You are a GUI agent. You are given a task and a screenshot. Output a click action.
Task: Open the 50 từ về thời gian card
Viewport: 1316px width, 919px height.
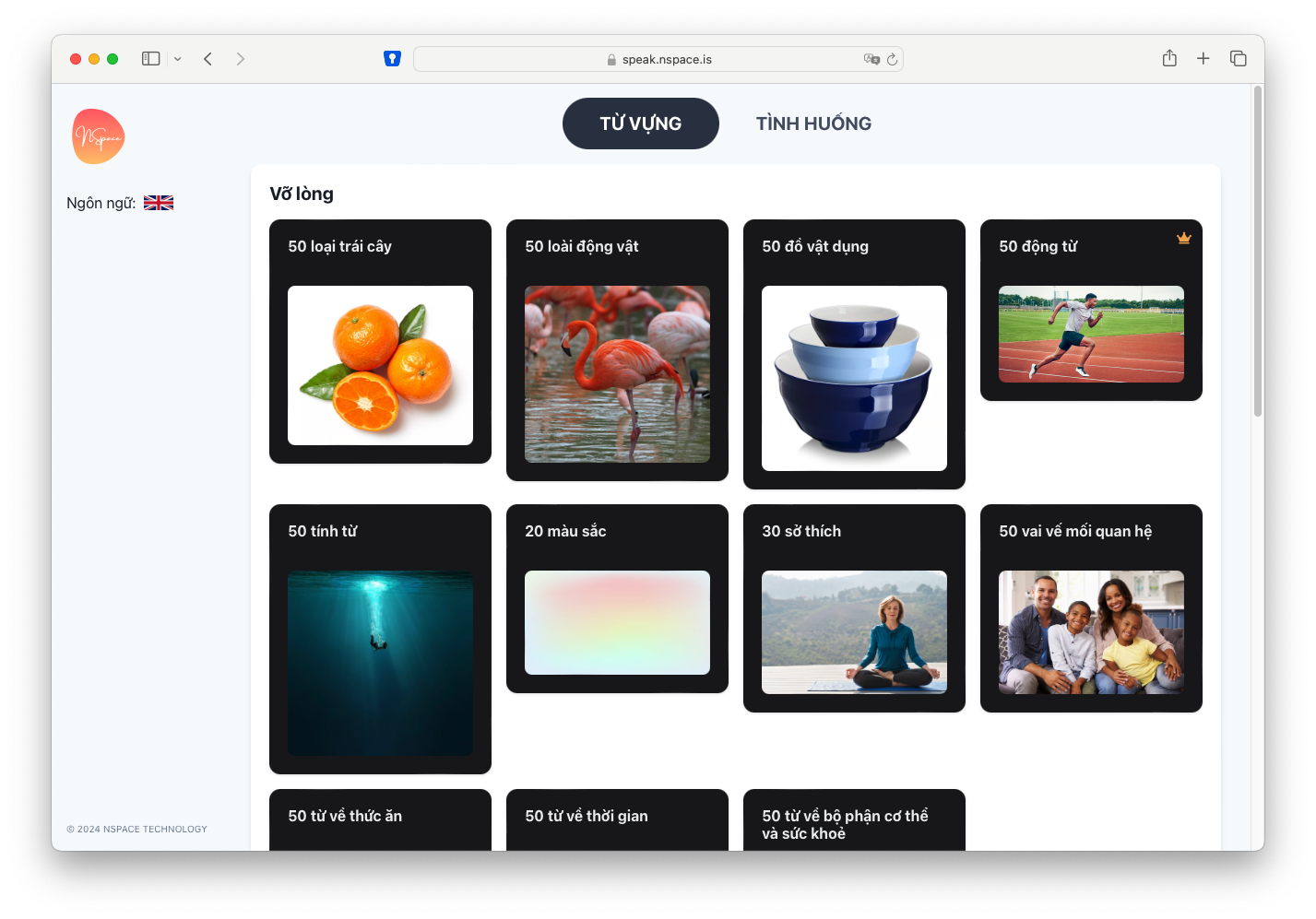617,819
